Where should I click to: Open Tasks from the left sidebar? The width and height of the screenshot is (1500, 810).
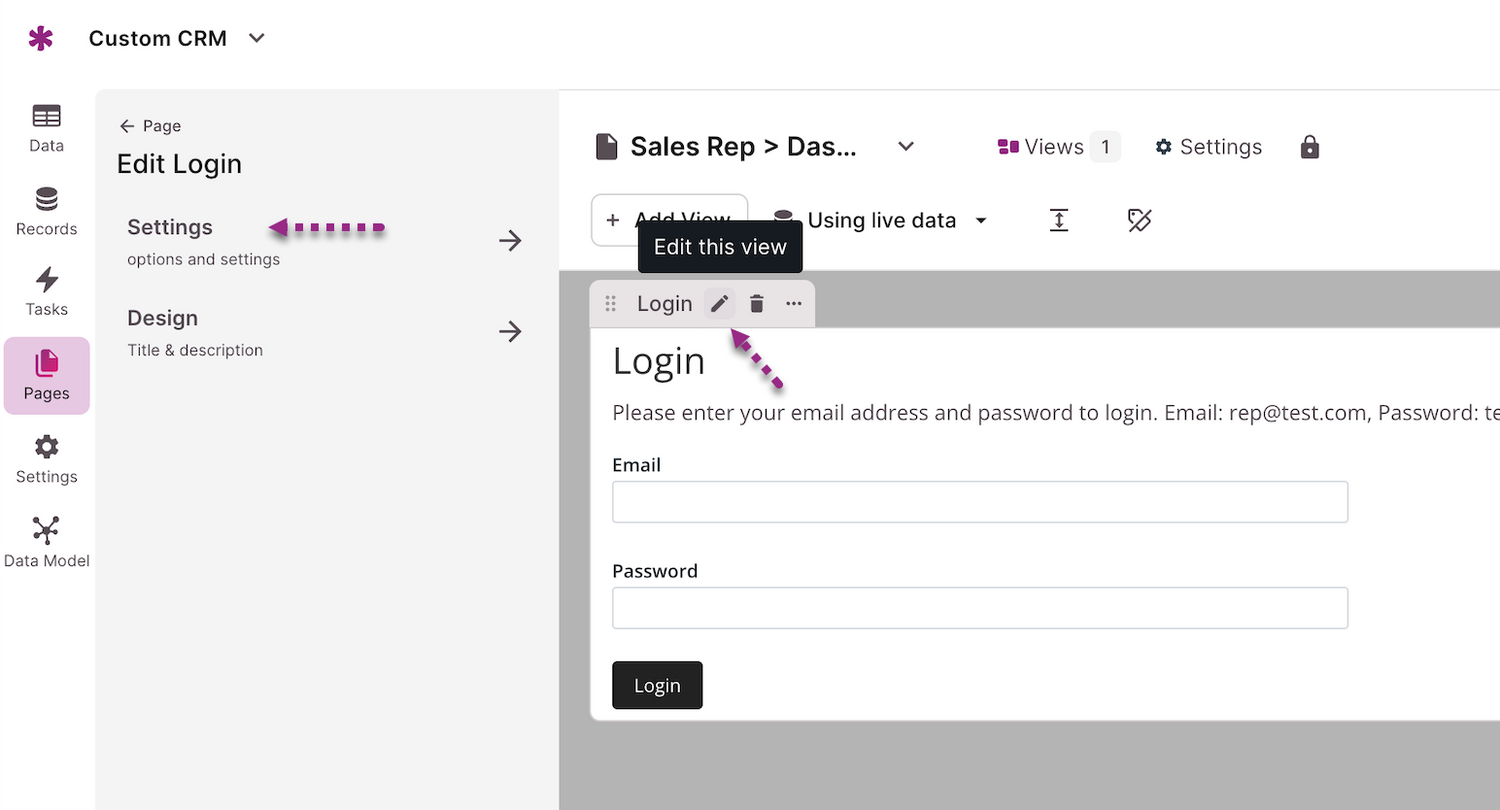[46, 291]
